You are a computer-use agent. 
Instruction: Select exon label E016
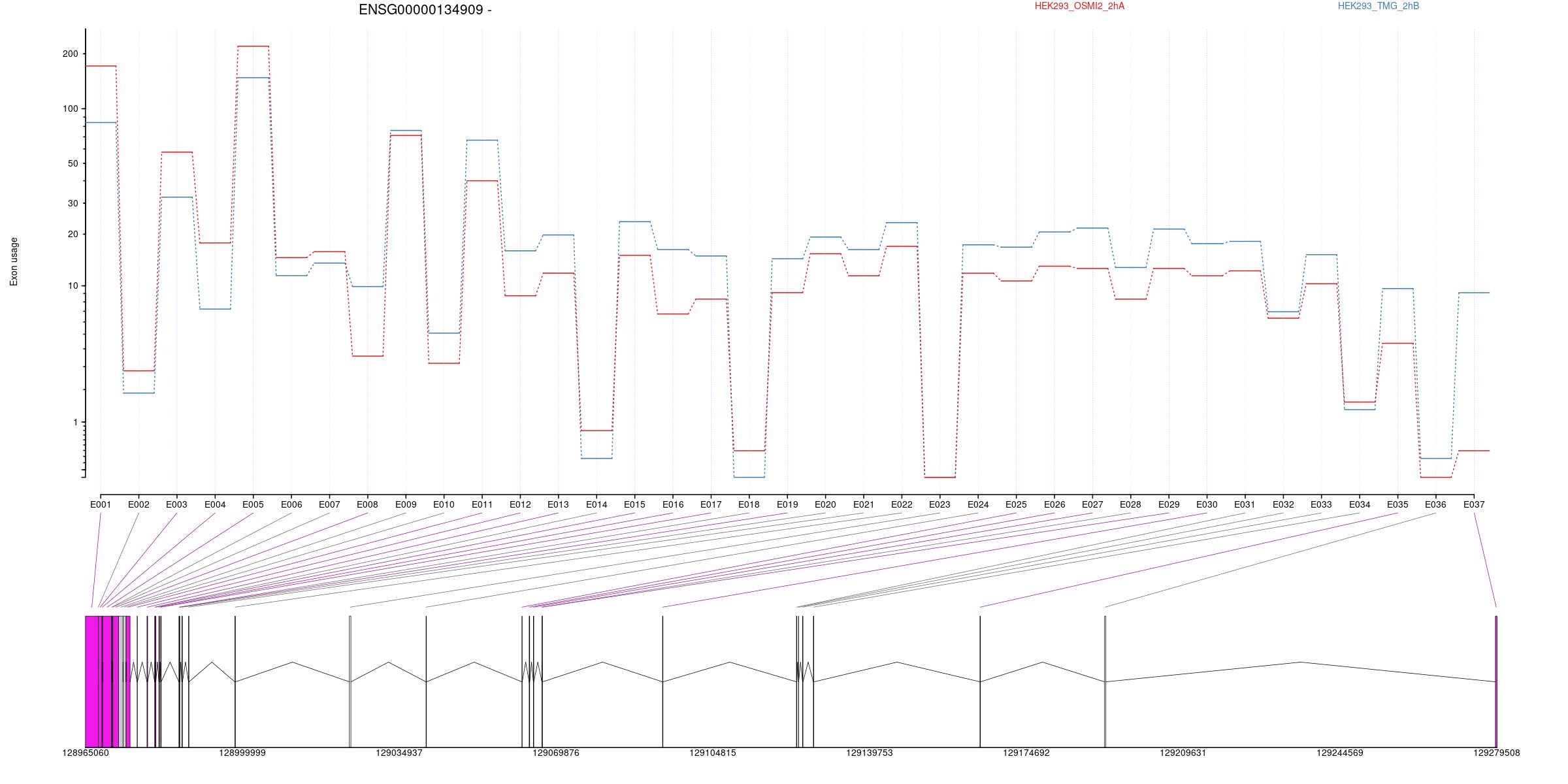pyautogui.click(x=673, y=504)
